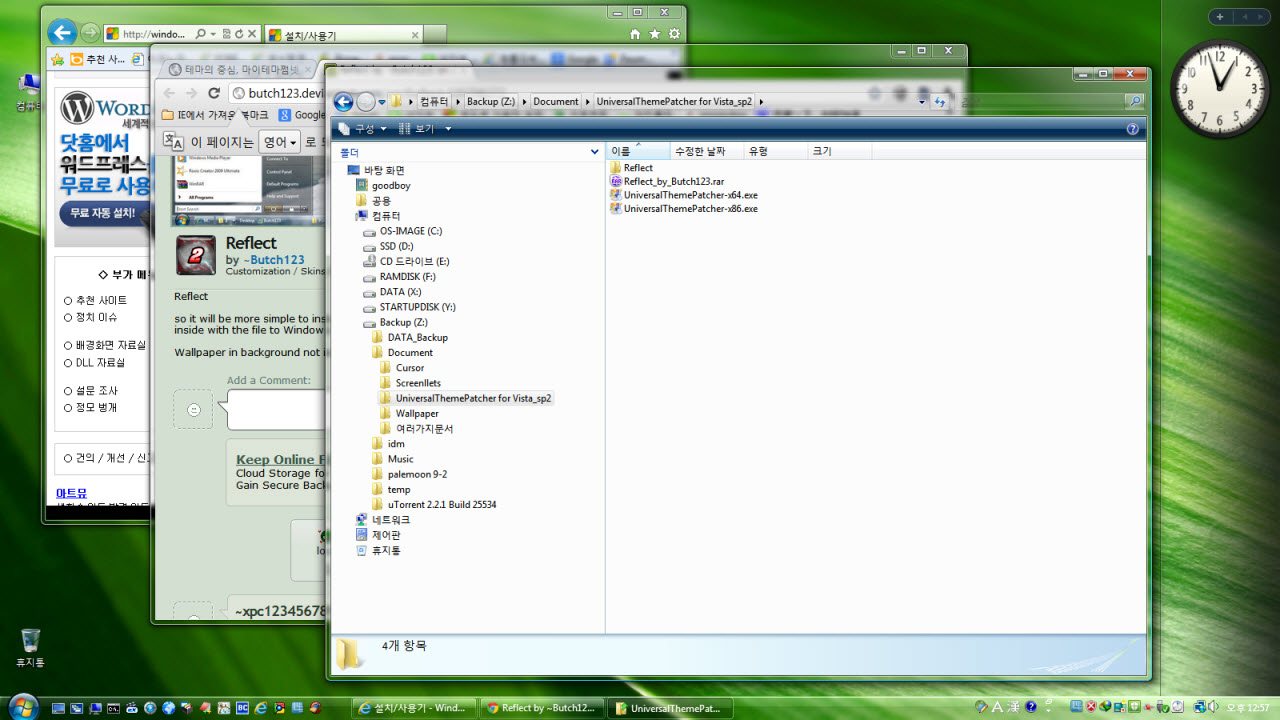The height and width of the screenshot is (720, 1280).
Task: Select the Reflect folder in file list
Action: [631, 168]
